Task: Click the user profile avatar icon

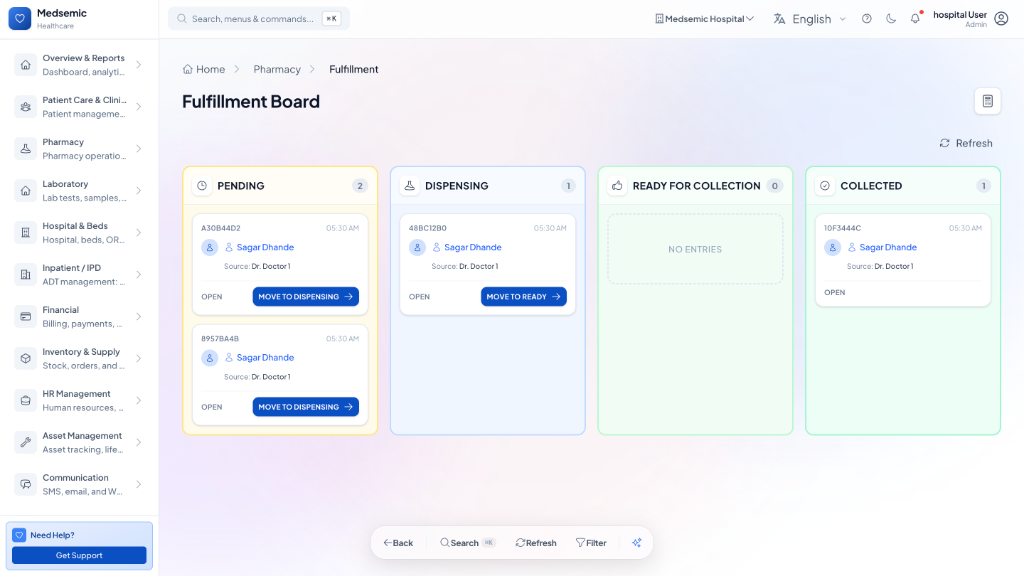Action: pos(1001,19)
